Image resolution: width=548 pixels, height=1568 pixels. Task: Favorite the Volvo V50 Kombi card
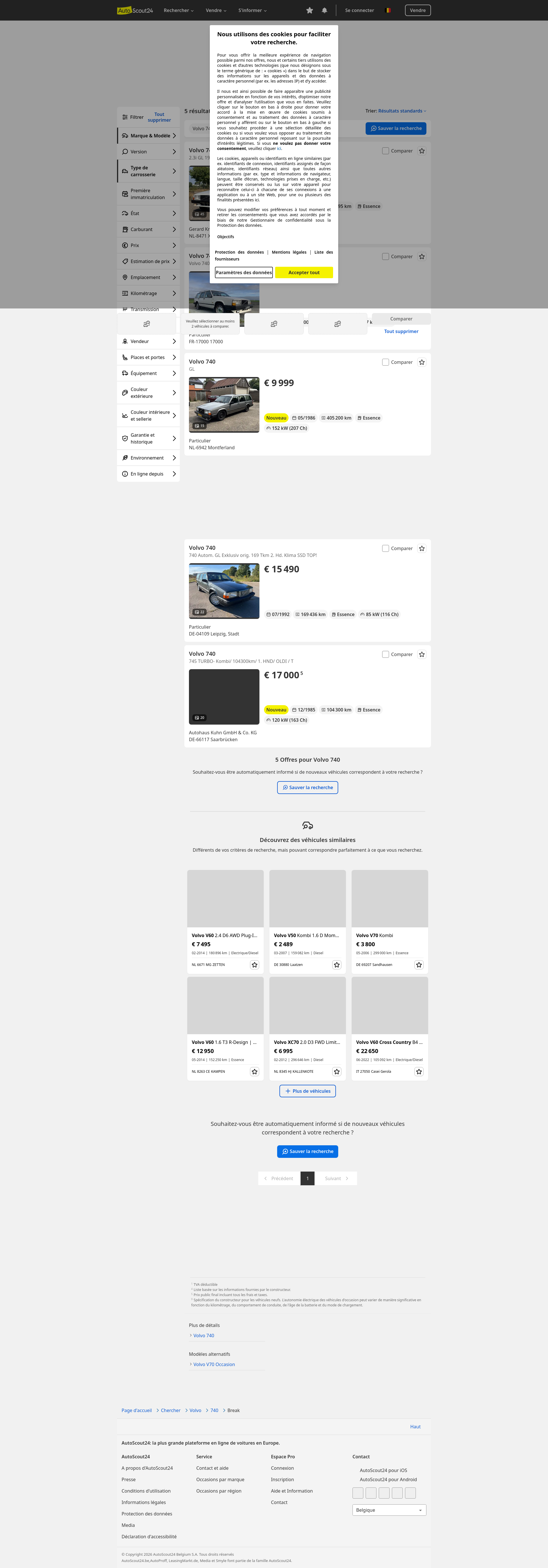pos(337,965)
